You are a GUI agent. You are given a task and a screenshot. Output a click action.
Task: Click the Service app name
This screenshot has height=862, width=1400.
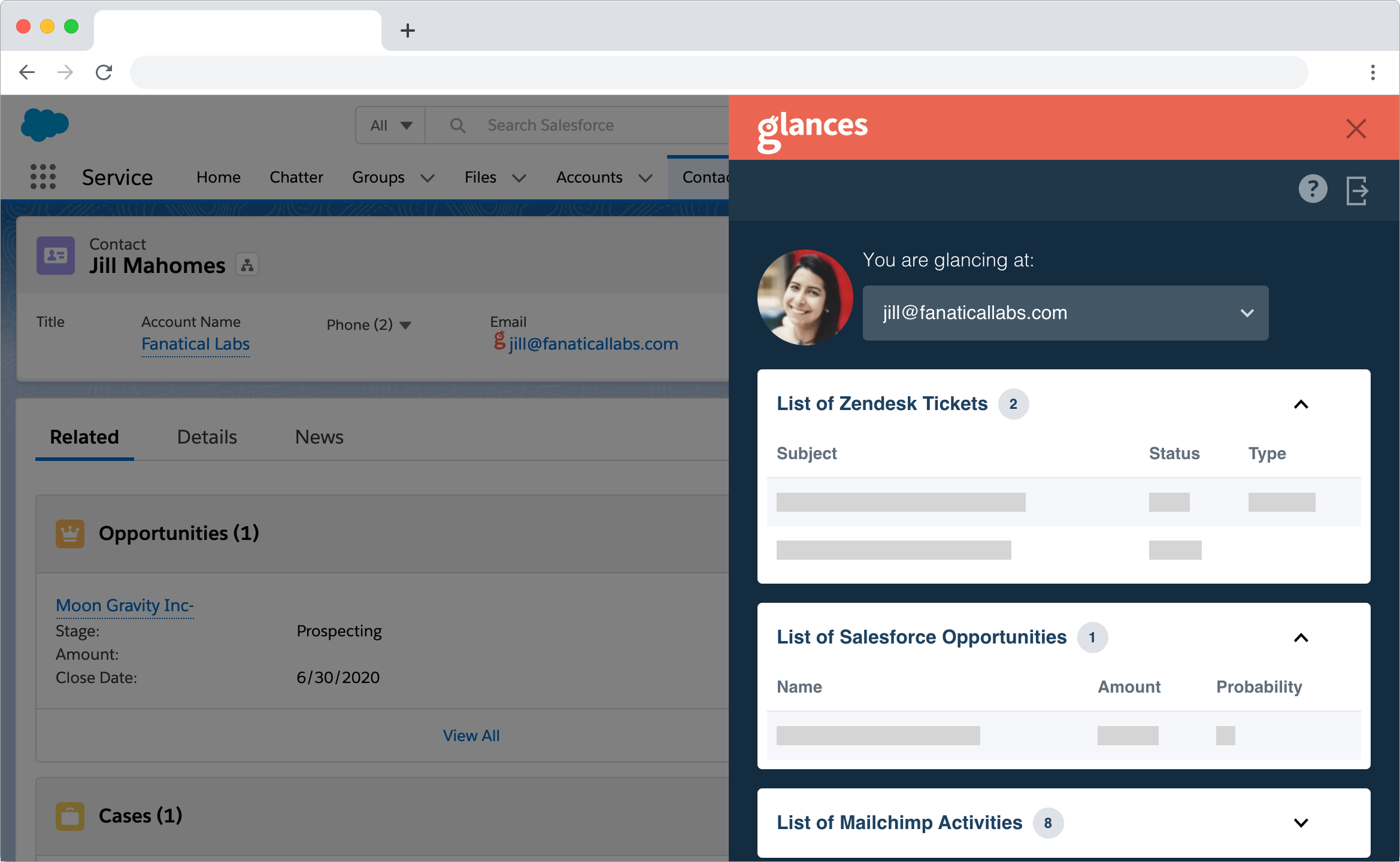click(x=117, y=177)
